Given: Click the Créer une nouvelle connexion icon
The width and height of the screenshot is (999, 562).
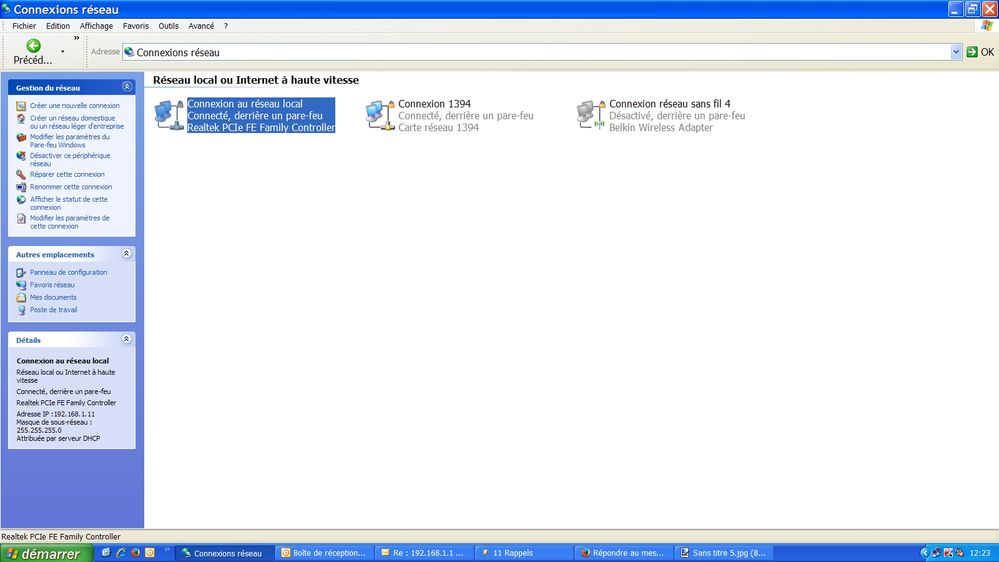Looking at the screenshot, I should (21, 106).
